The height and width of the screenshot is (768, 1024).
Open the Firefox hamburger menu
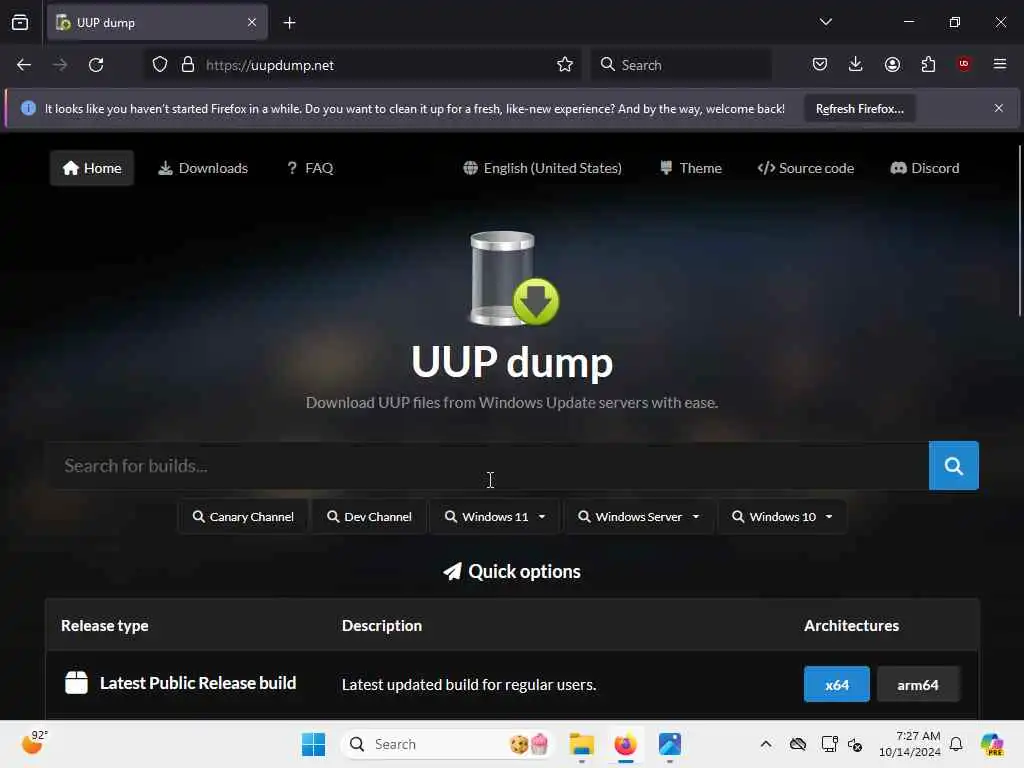click(1000, 64)
